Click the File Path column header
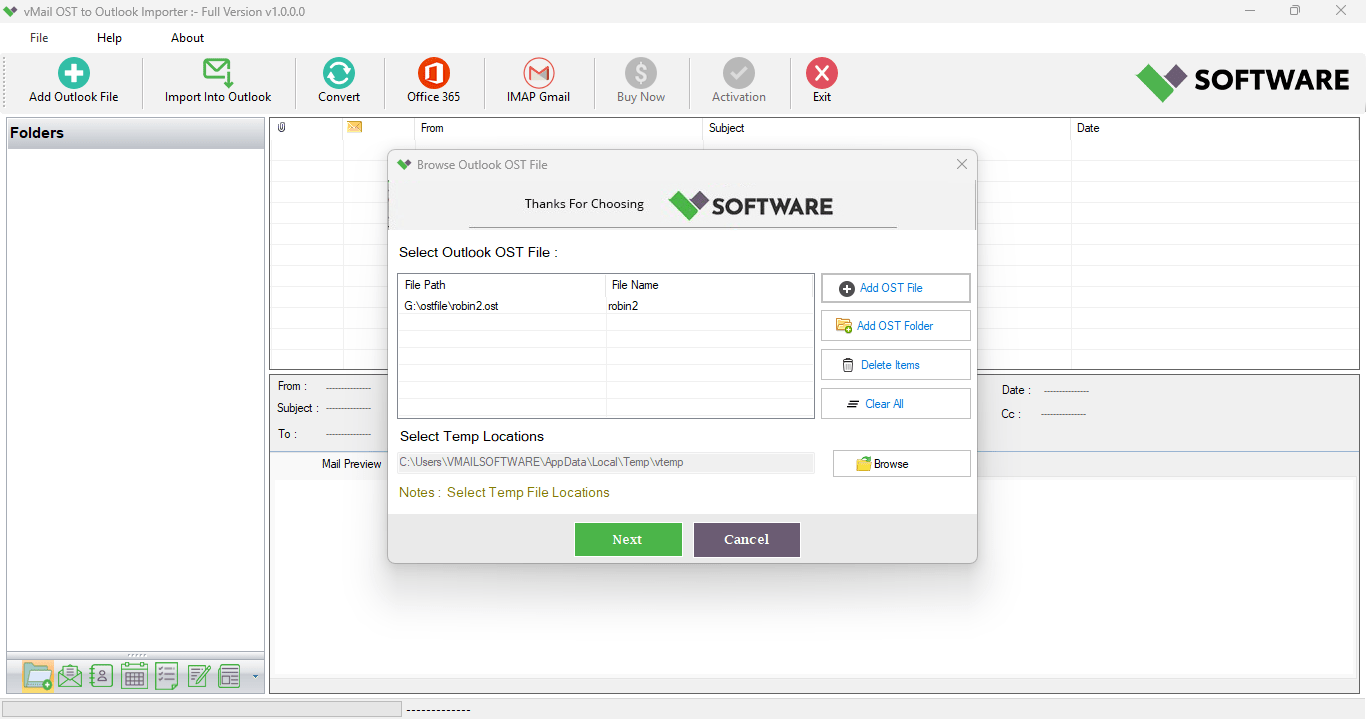The image size is (1366, 720). 502,285
